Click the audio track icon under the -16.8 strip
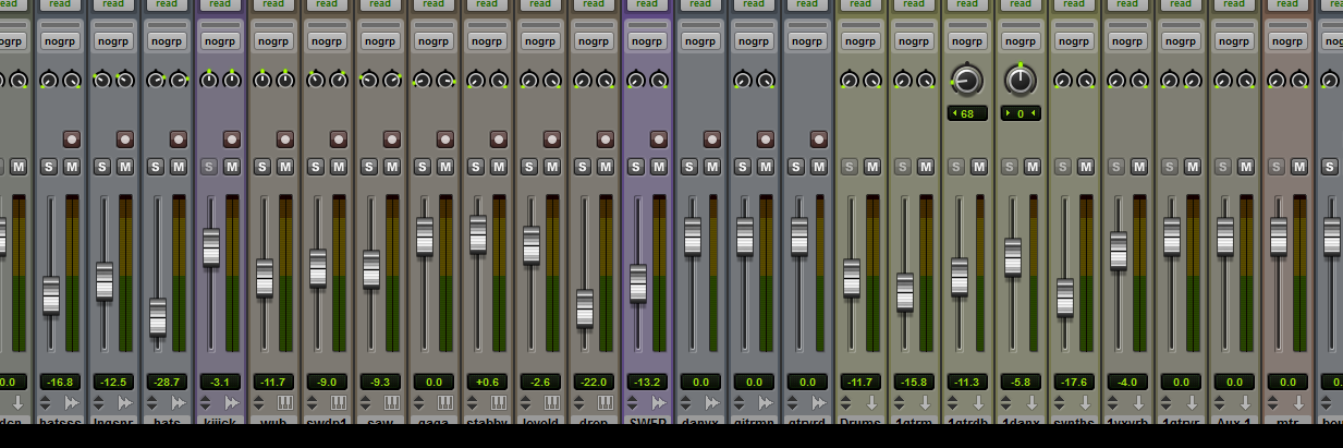The width and height of the screenshot is (1343, 448). click(x=71, y=402)
